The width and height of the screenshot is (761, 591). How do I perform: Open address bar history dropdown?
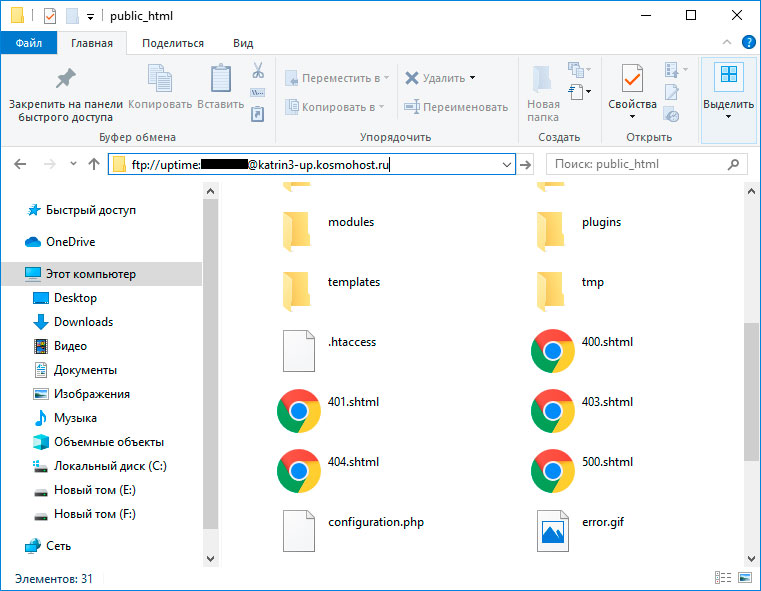[x=507, y=164]
